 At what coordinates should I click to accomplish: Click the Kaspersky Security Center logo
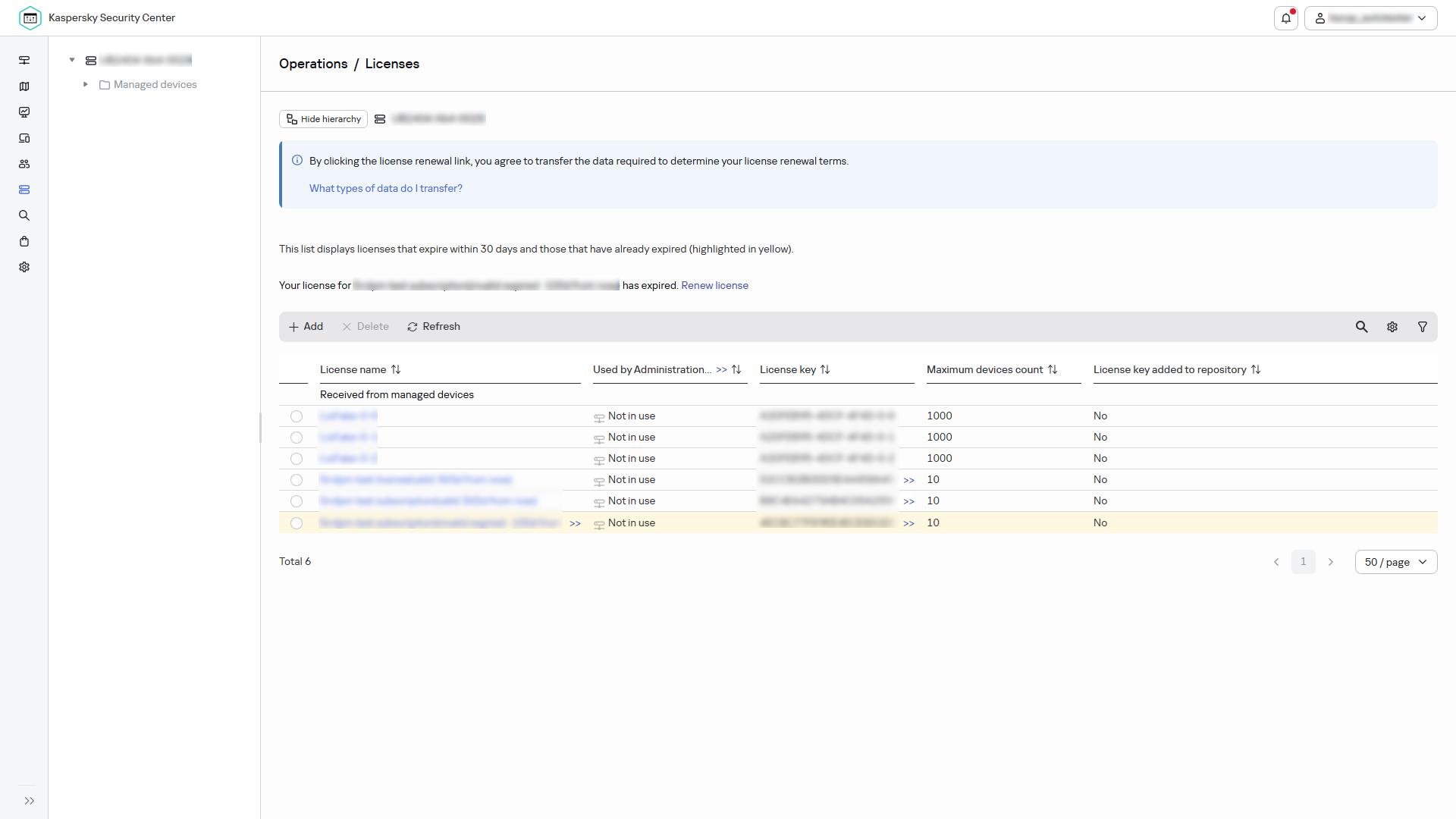30,17
